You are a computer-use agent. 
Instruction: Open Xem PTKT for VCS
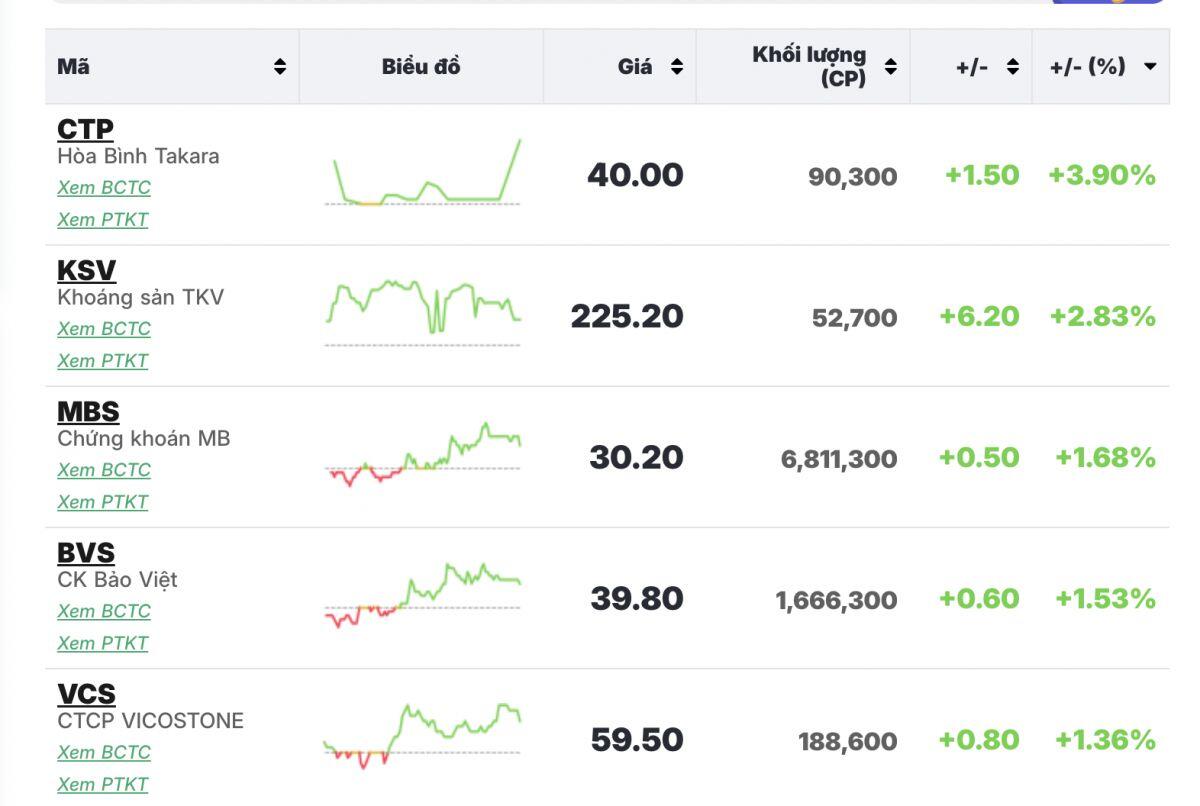pyautogui.click(x=103, y=784)
